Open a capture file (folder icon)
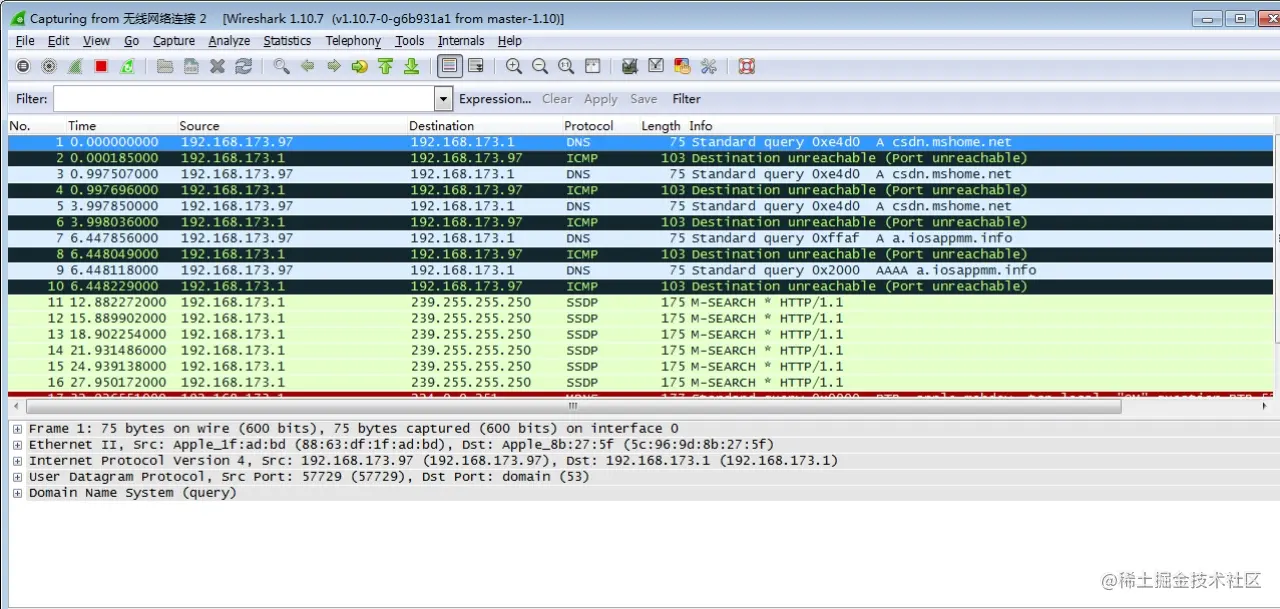 (165, 66)
